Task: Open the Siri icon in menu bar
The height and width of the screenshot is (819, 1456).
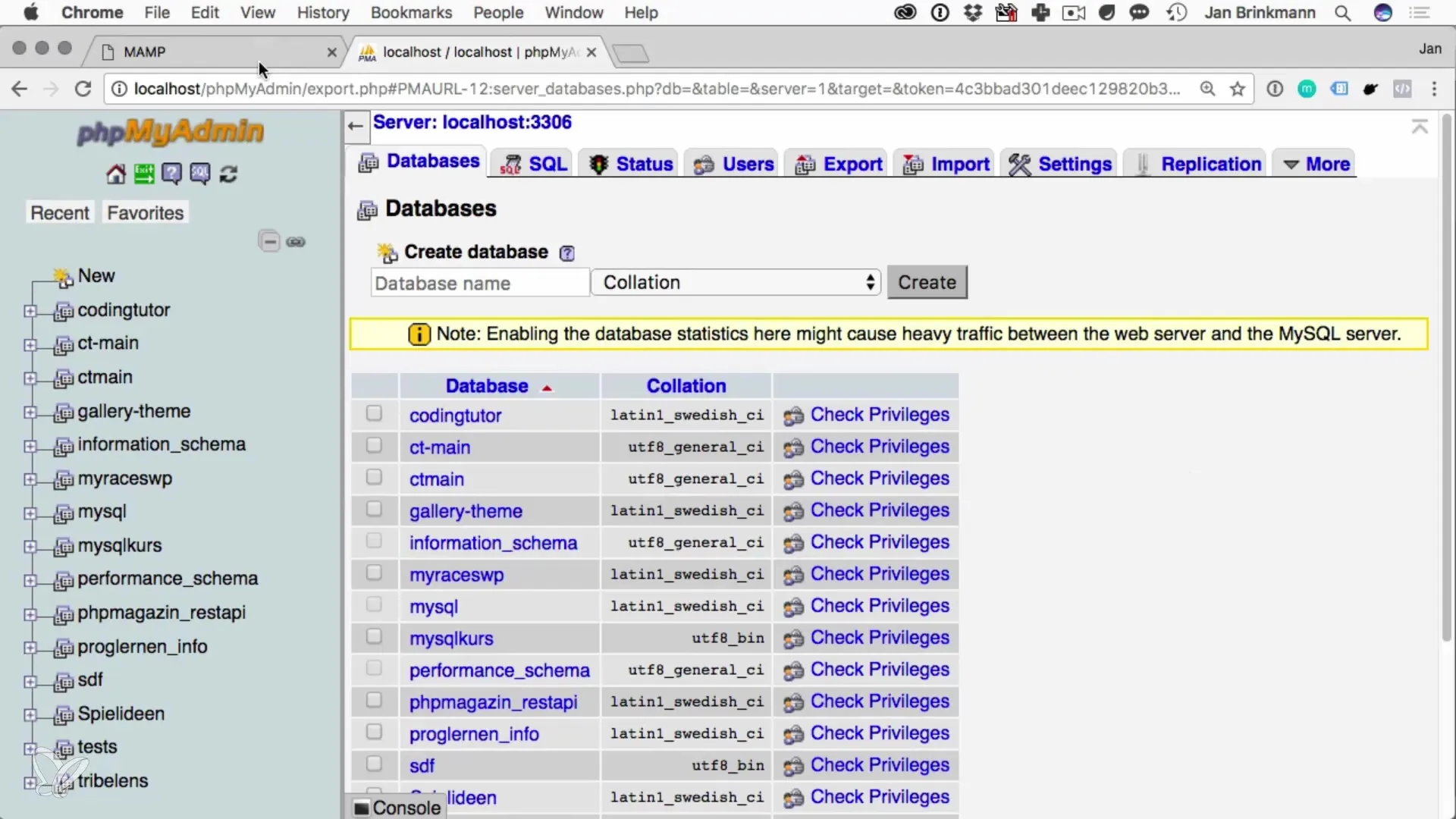Action: [x=1383, y=13]
